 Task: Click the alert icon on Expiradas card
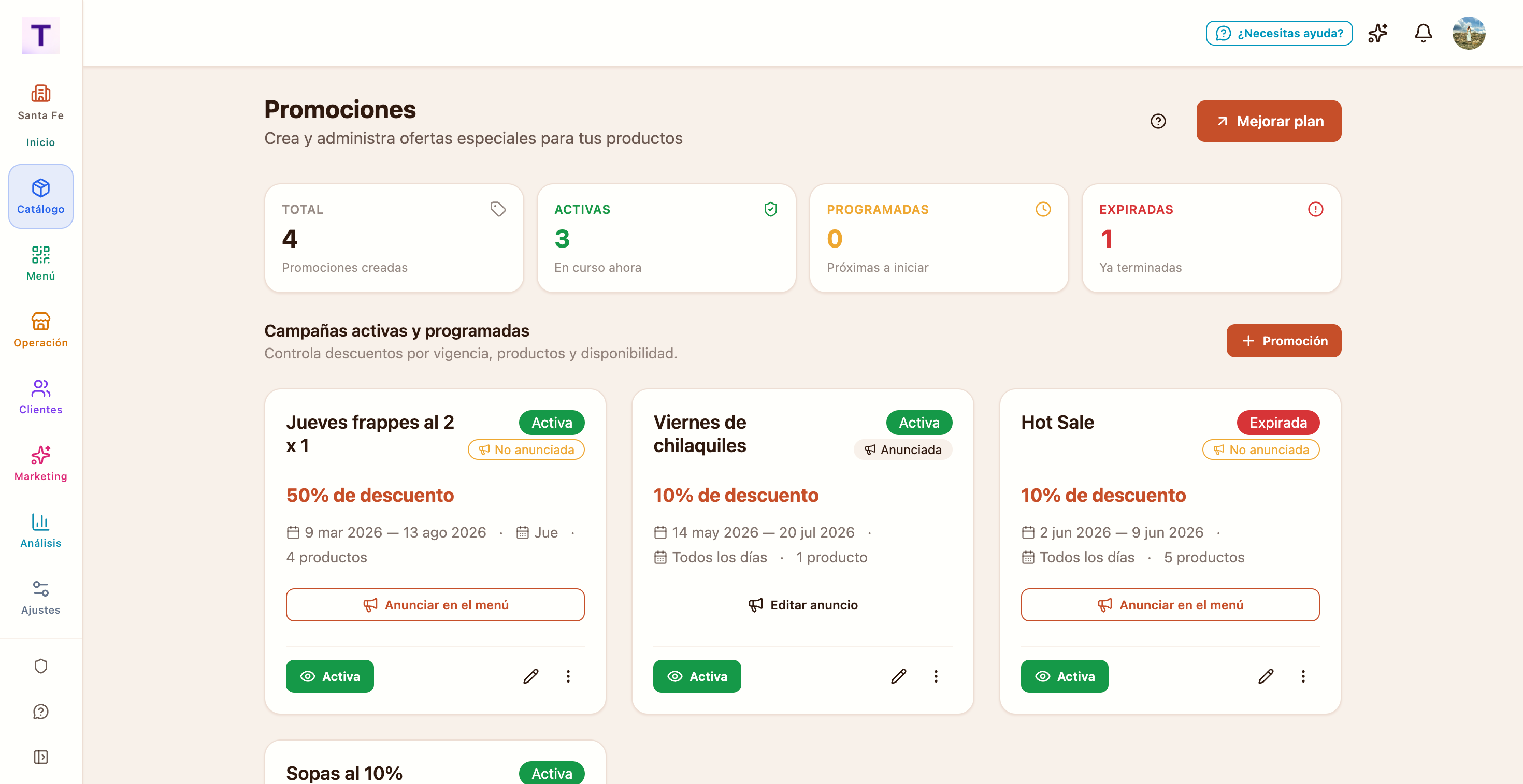tap(1315, 209)
